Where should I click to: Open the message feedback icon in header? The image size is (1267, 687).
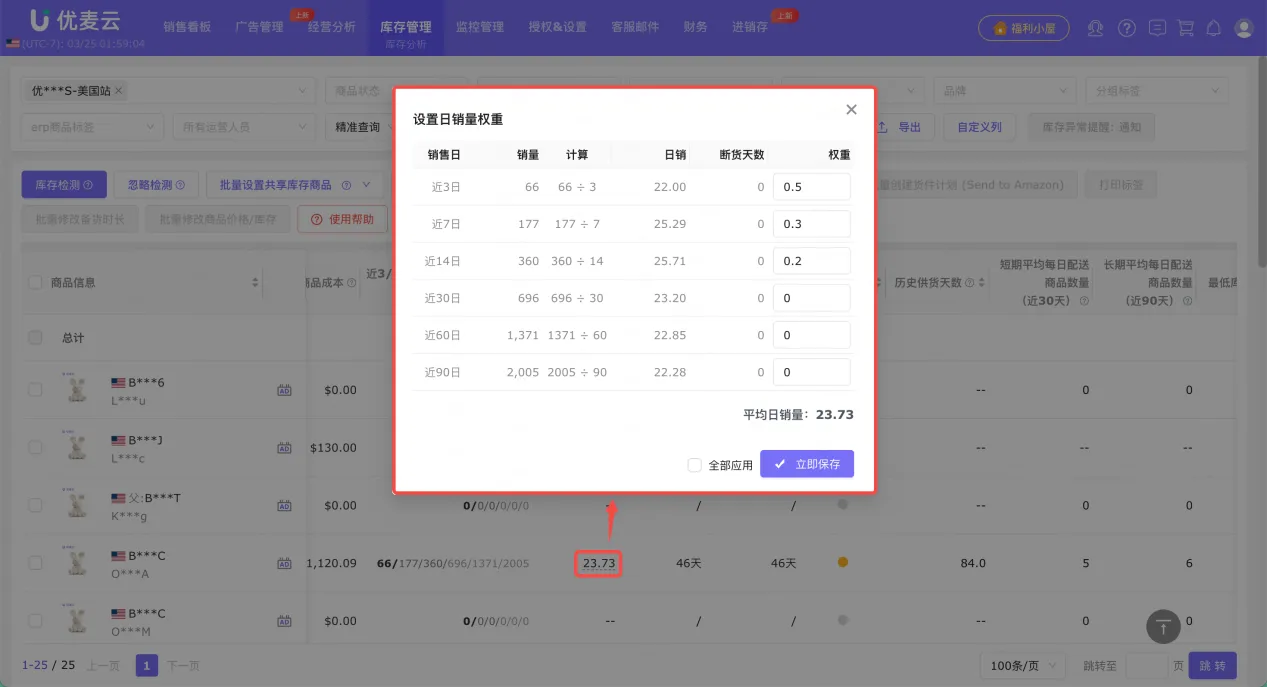(x=1157, y=28)
